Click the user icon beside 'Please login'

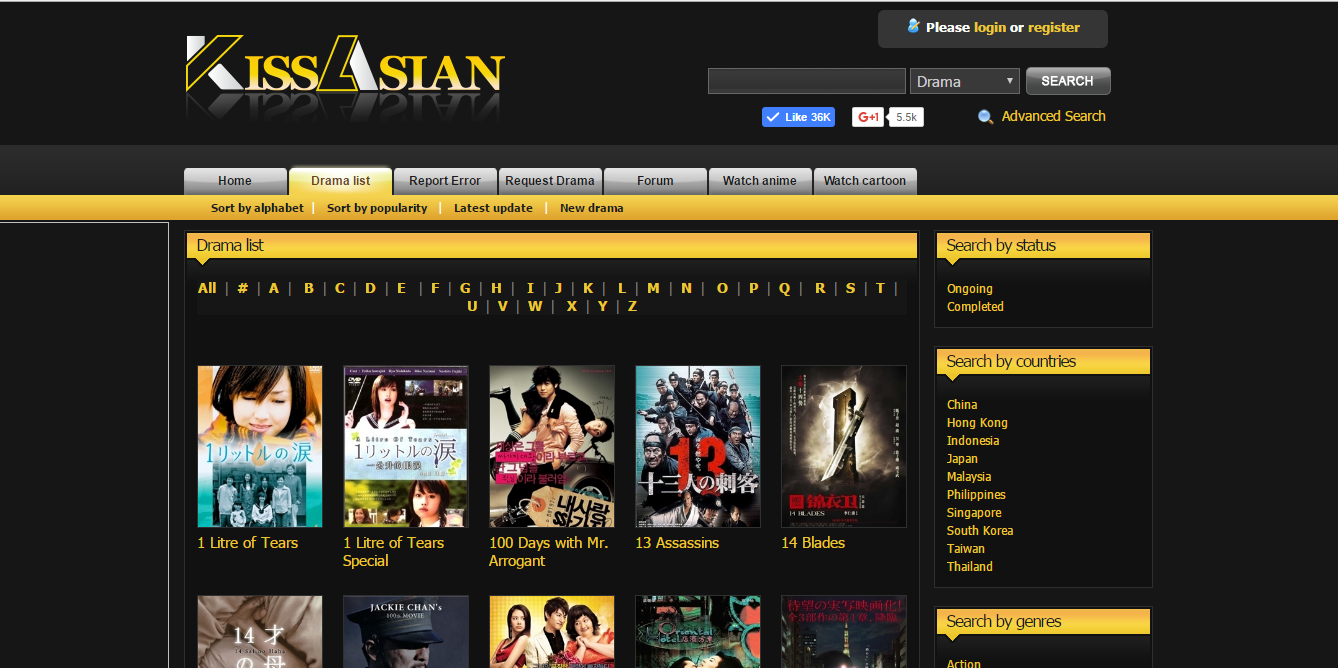pyautogui.click(x=913, y=26)
